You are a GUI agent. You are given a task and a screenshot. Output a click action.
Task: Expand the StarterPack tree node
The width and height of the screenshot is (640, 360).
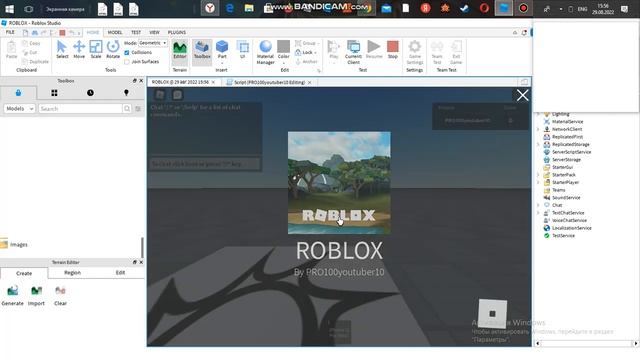(x=538, y=175)
